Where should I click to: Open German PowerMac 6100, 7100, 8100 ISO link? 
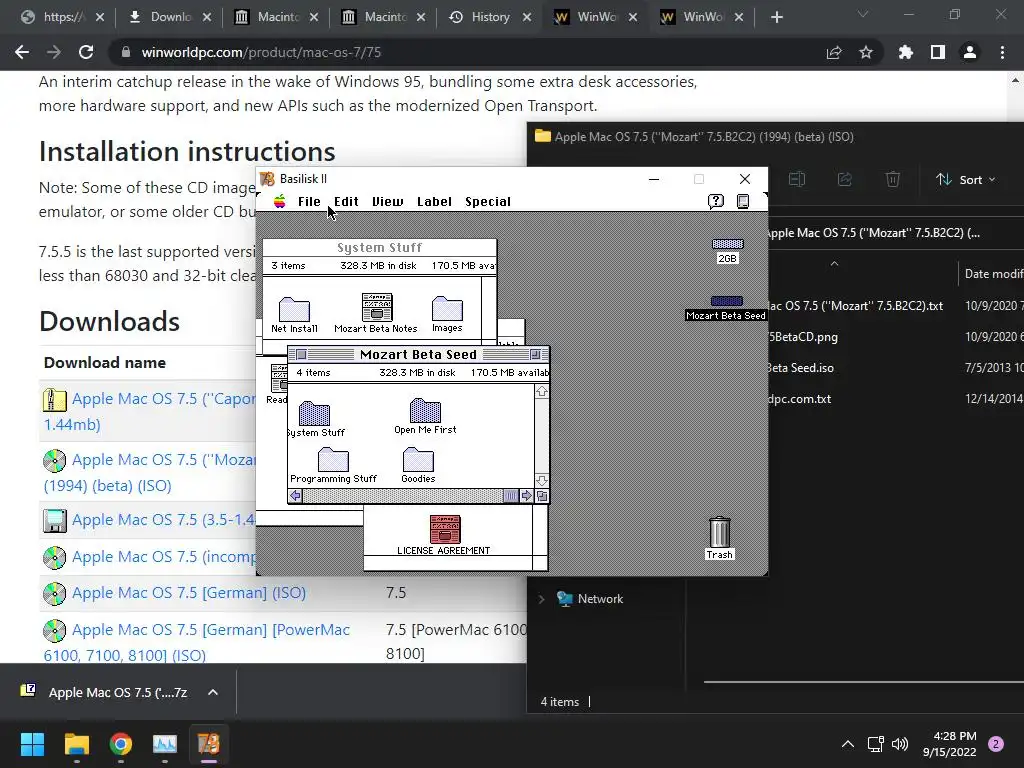[197, 643]
